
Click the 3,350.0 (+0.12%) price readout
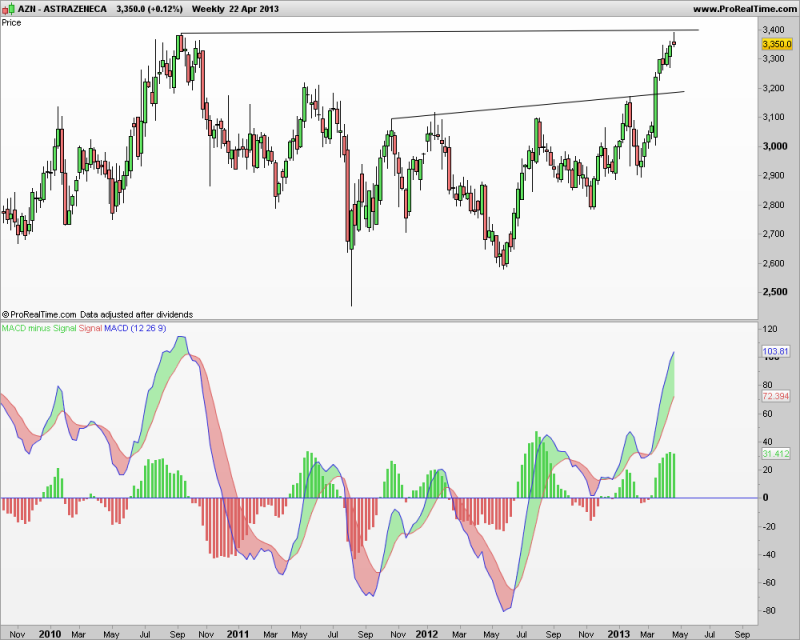(149, 9)
